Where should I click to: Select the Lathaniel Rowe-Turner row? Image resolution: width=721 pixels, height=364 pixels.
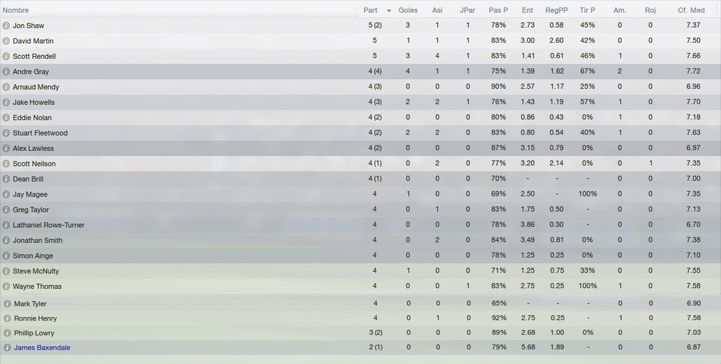pyautogui.click(x=360, y=225)
